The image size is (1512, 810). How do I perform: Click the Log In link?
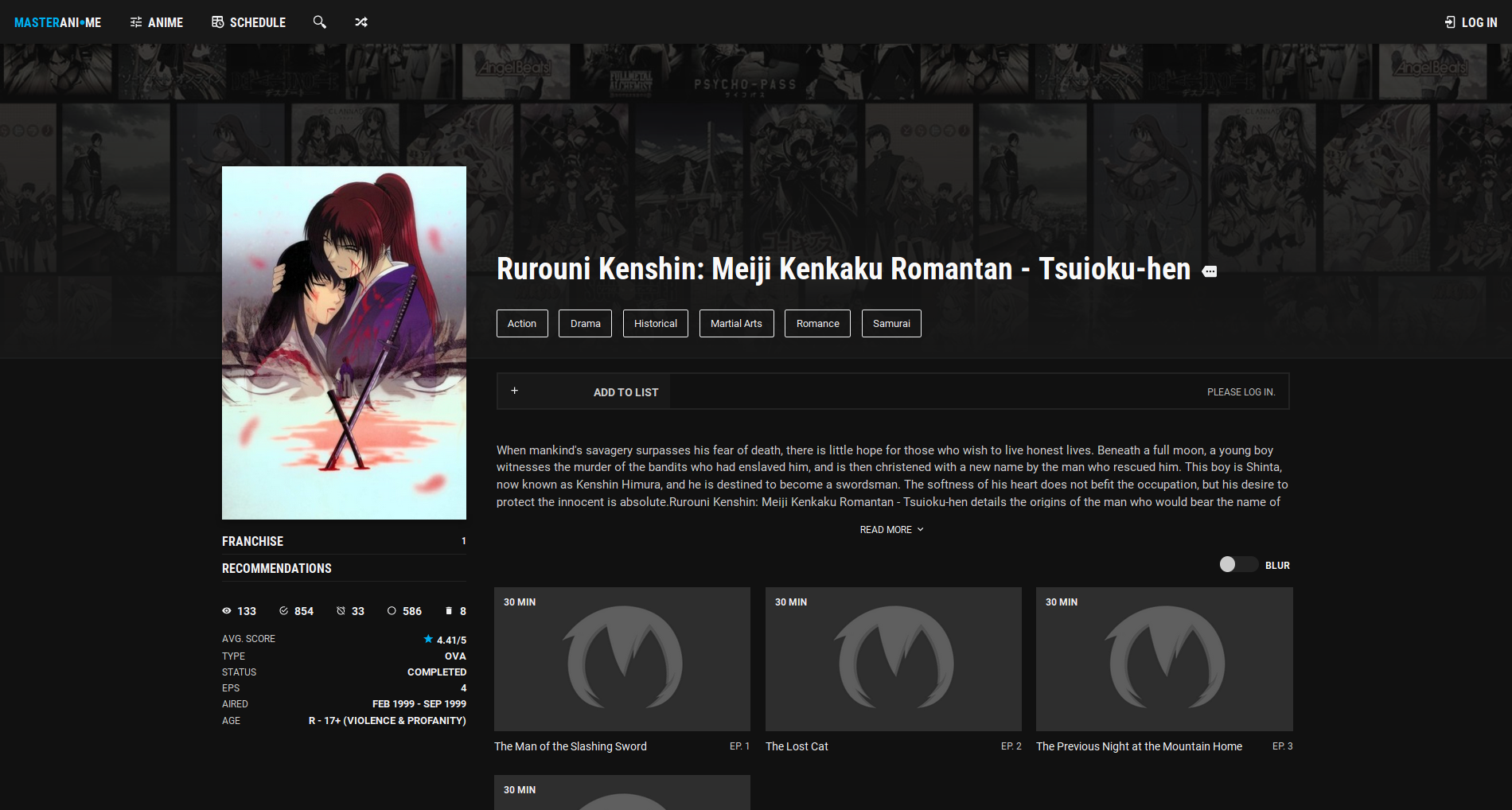click(x=1471, y=22)
